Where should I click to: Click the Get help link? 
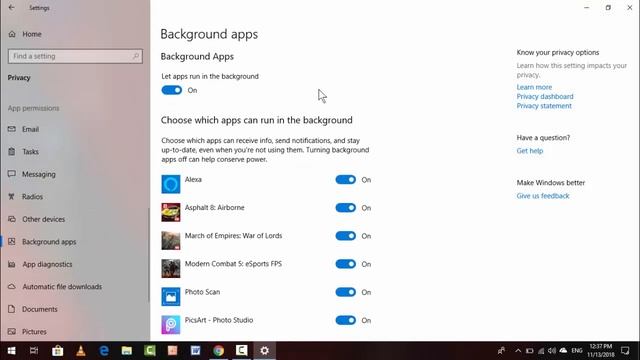tap(530, 151)
